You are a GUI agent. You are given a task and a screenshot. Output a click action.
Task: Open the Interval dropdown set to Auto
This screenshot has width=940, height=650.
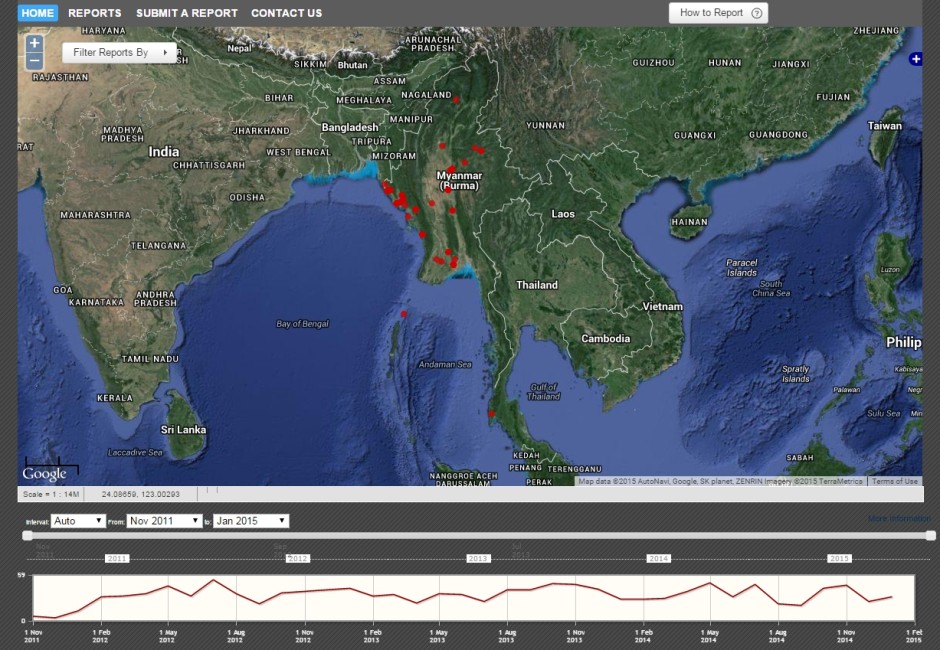[78, 521]
